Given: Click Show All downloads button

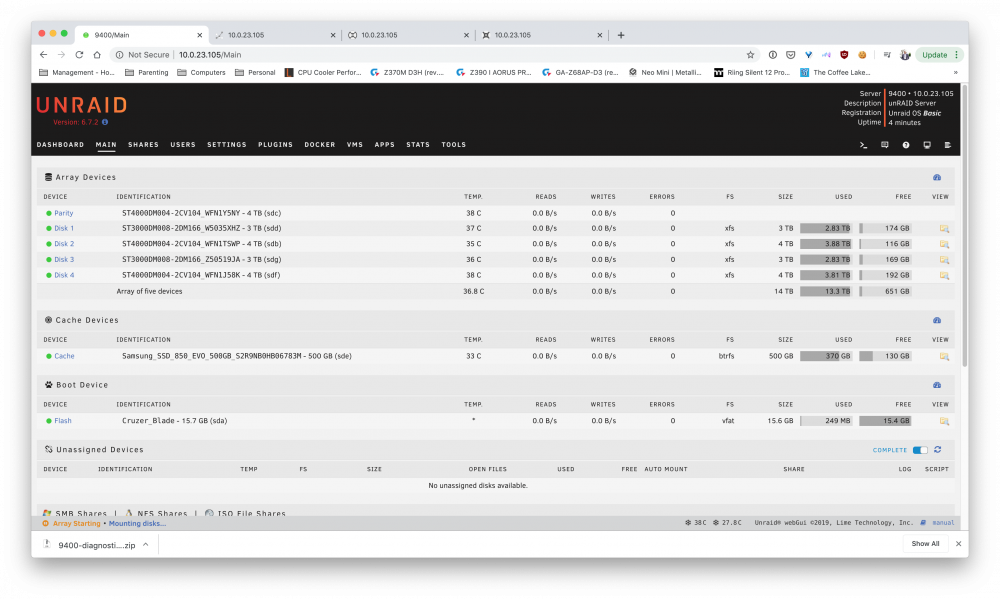Looking at the screenshot, I should click(x=925, y=544).
